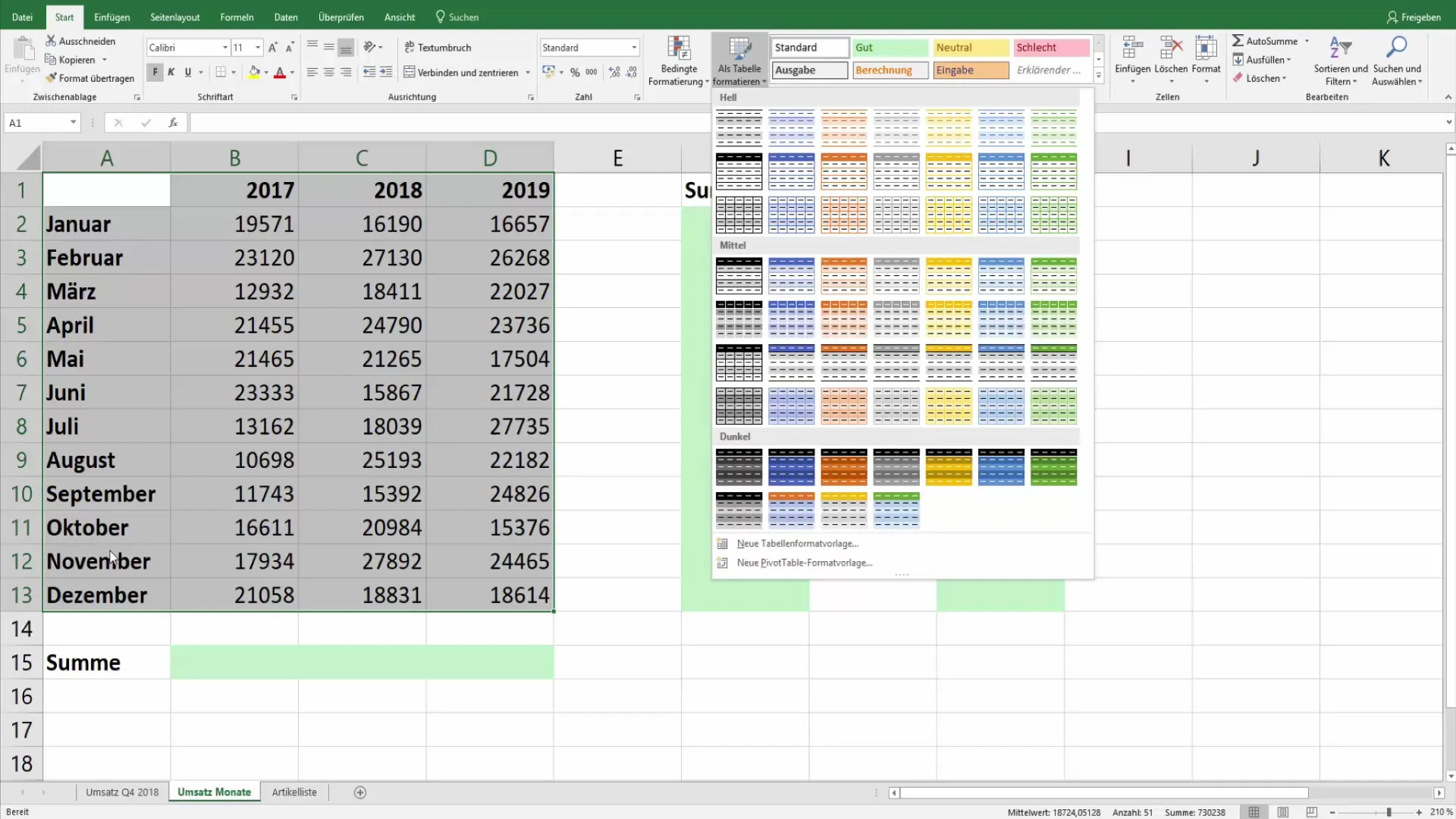
Task: Click the Freigeben share button
Action: pyautogui.click(x=1414, y=17)
